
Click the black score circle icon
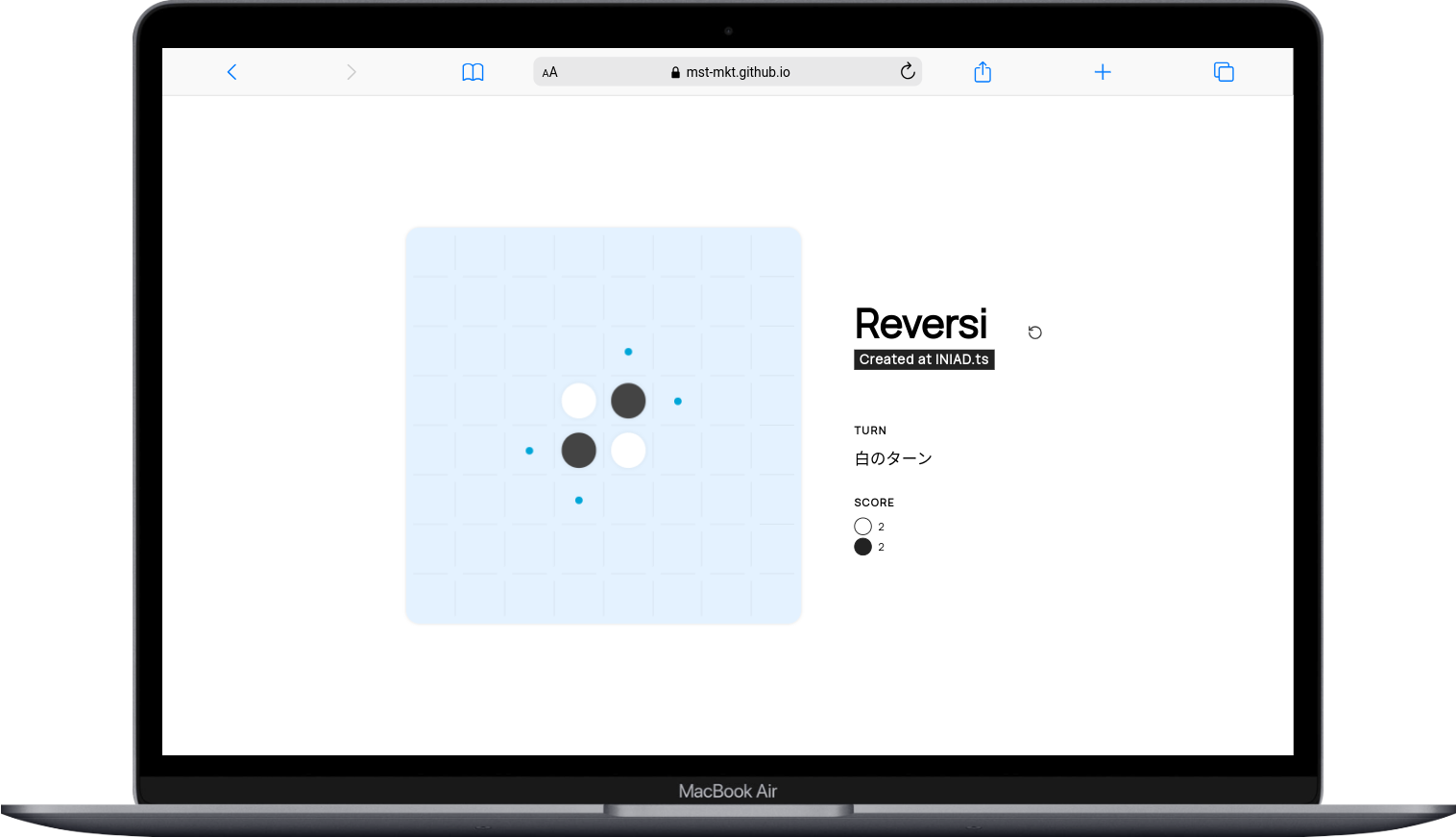[862, 547]
